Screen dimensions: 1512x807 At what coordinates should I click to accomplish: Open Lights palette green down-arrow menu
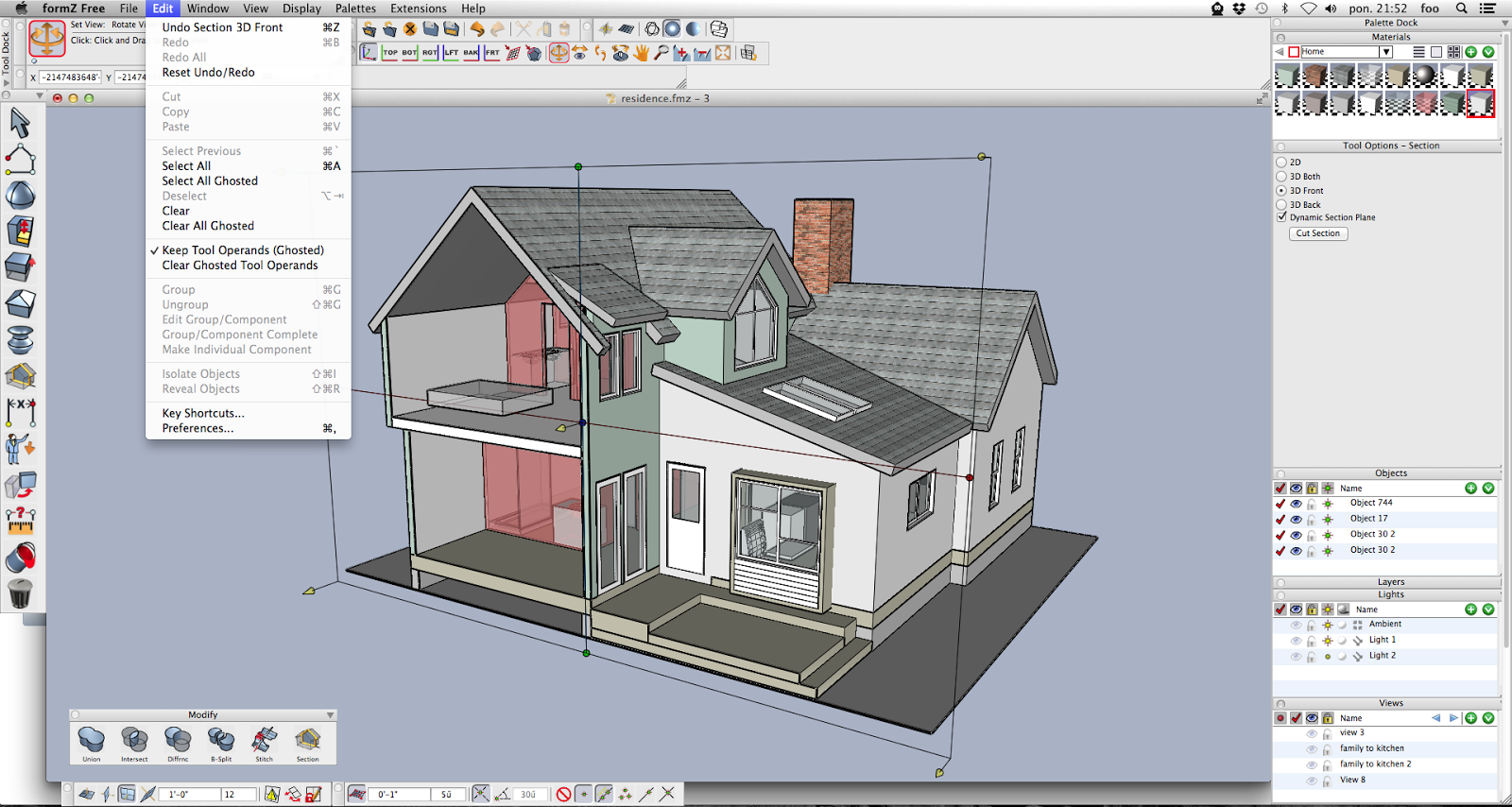[x=1488, y=610]
